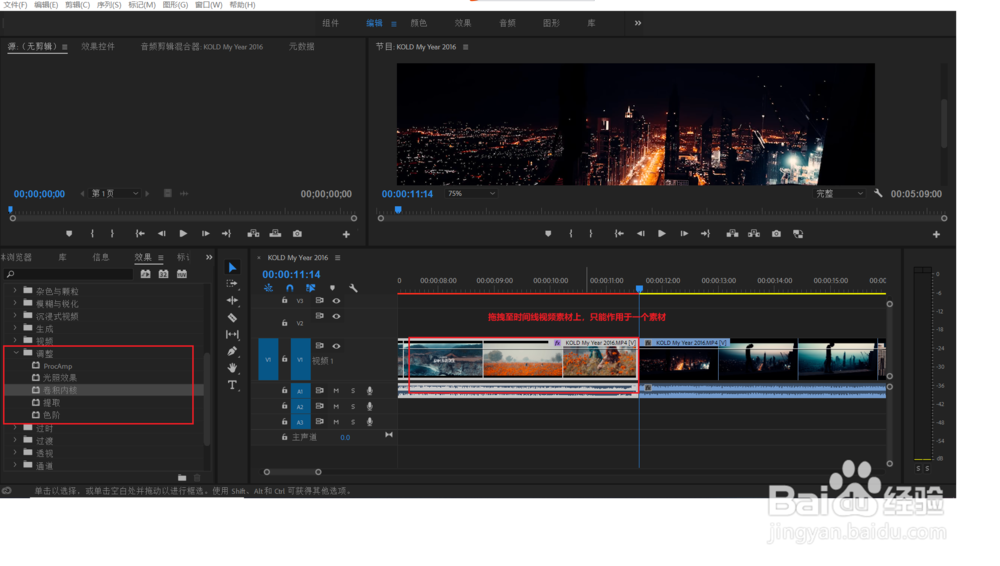Switch to the 颜色 workspace tab
The height and width of the screenshot is (566, 1000).
[x=418, y=23]
